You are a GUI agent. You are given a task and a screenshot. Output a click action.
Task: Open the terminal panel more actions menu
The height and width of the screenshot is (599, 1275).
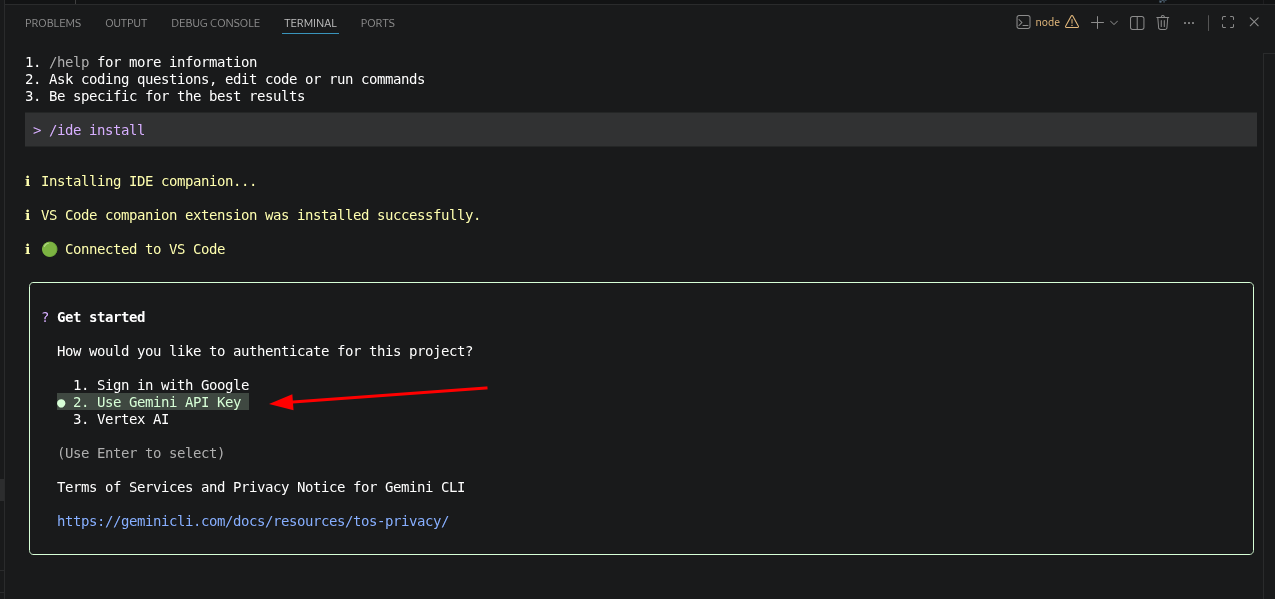click(1189, 22)
